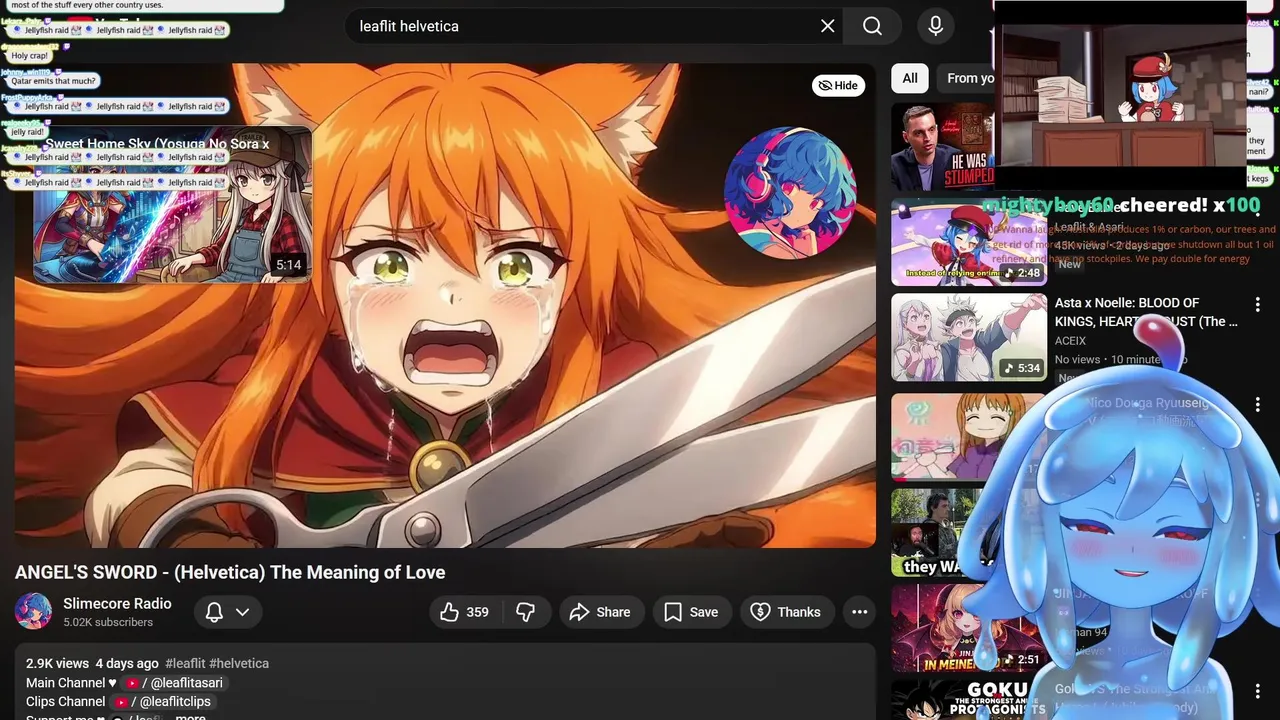The image size is (1280, 720).
Task: Send Thanks to the creator
Action: click(x=786, y=612)
